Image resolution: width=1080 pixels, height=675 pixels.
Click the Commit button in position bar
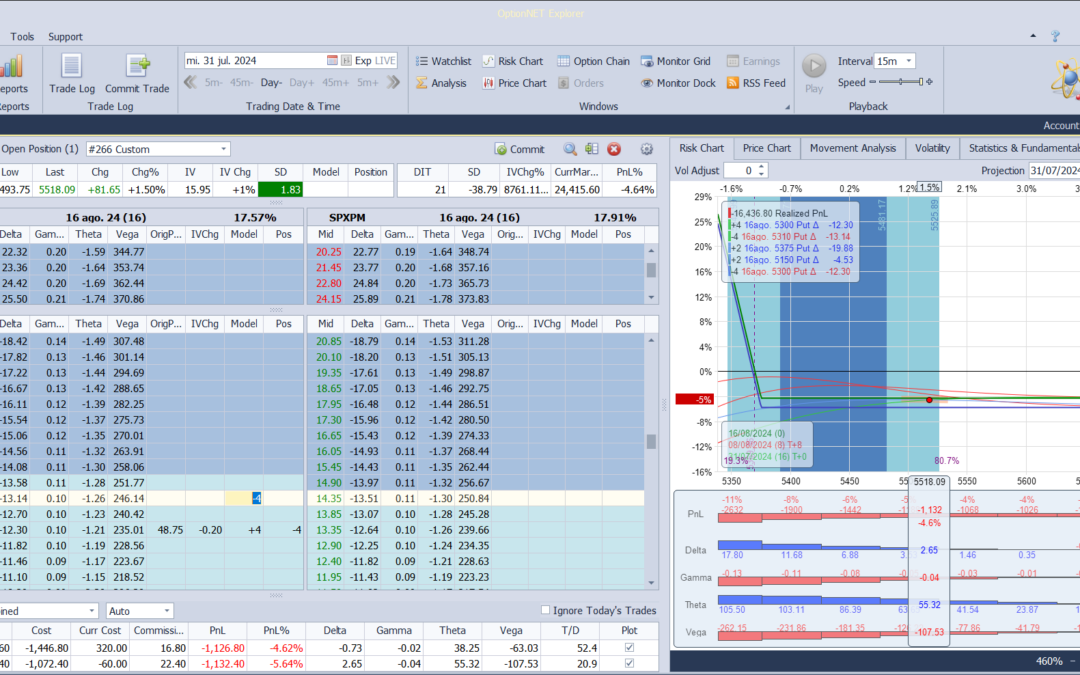click(520, 149)
